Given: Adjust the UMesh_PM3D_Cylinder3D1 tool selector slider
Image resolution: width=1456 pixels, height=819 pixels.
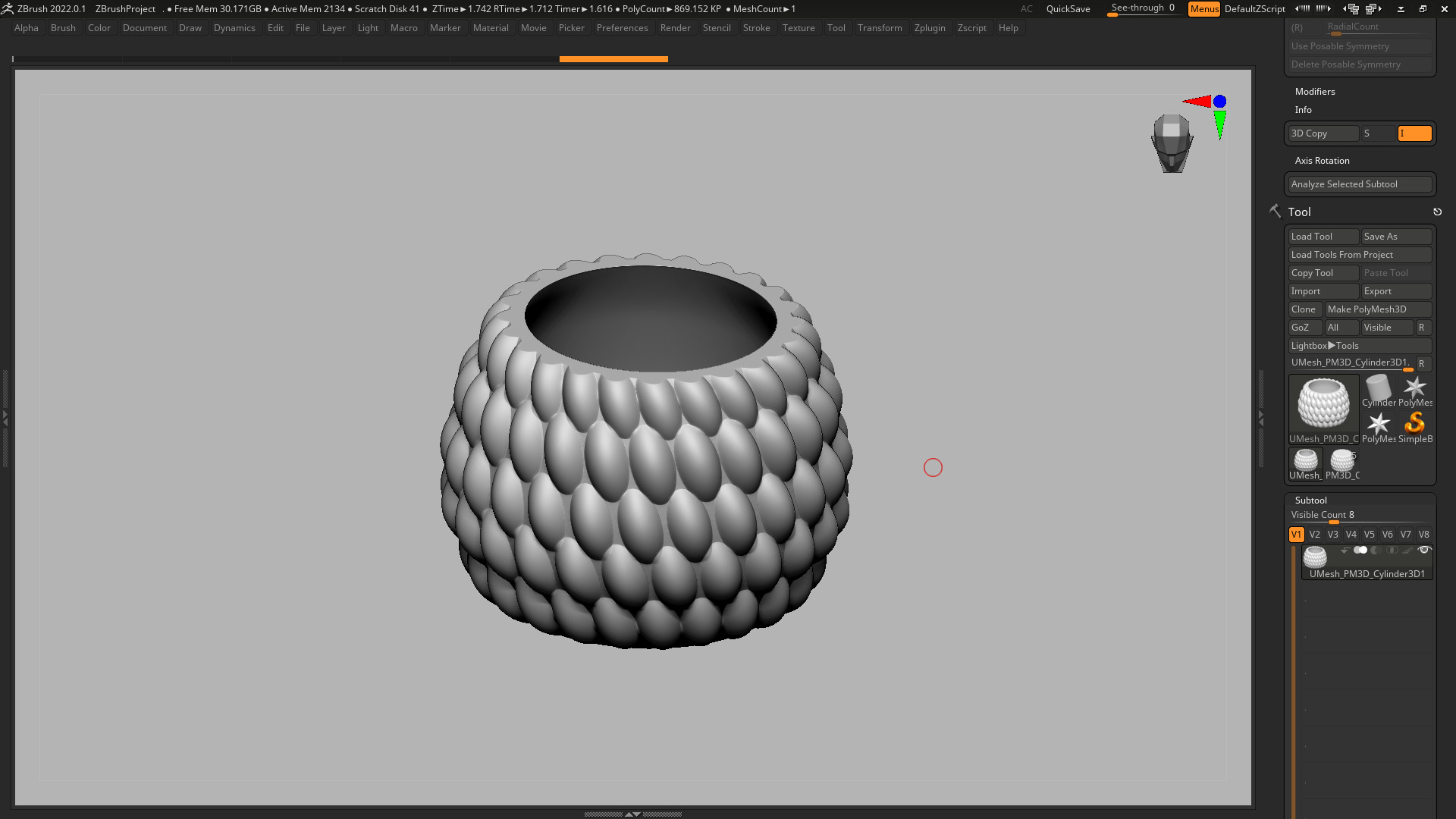Looking at the screenshot, I should click(1351, 363).
